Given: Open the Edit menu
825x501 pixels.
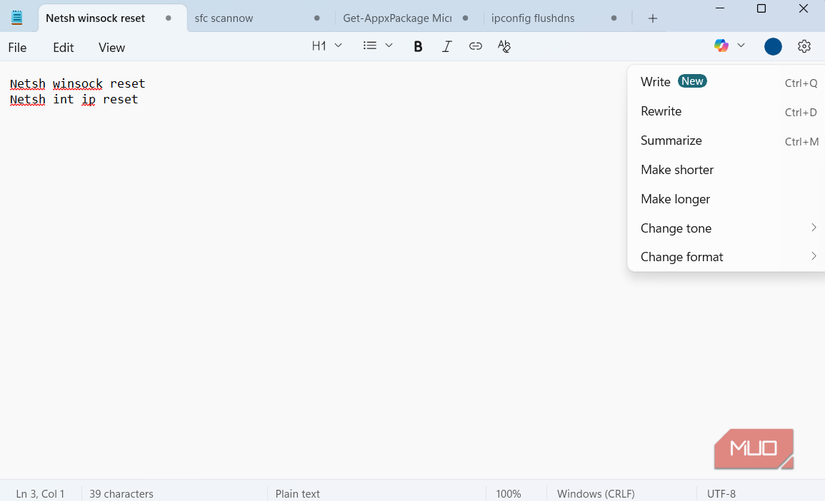Looking at the screenshot, I should pos(63,47).
